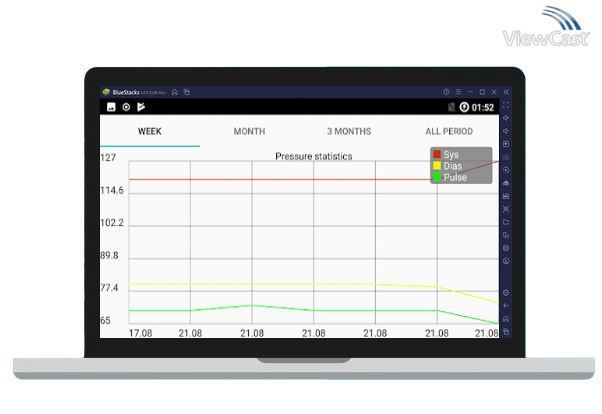Open the multi-instance manager icon in sidebar
The height and width of the screenshot is (414, 602).
tap(506, 235)
